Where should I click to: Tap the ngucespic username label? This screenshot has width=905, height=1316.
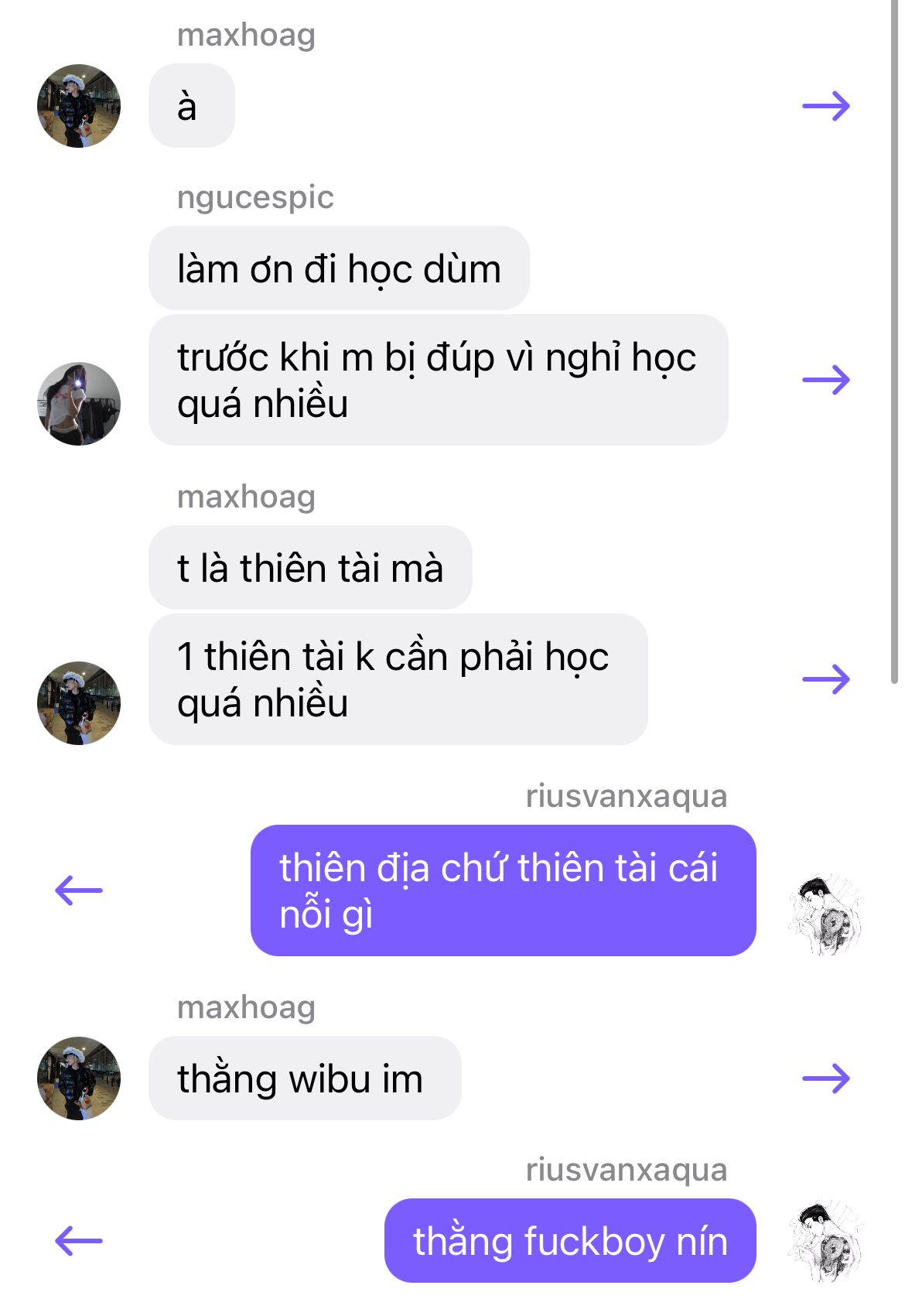[255, 197]
